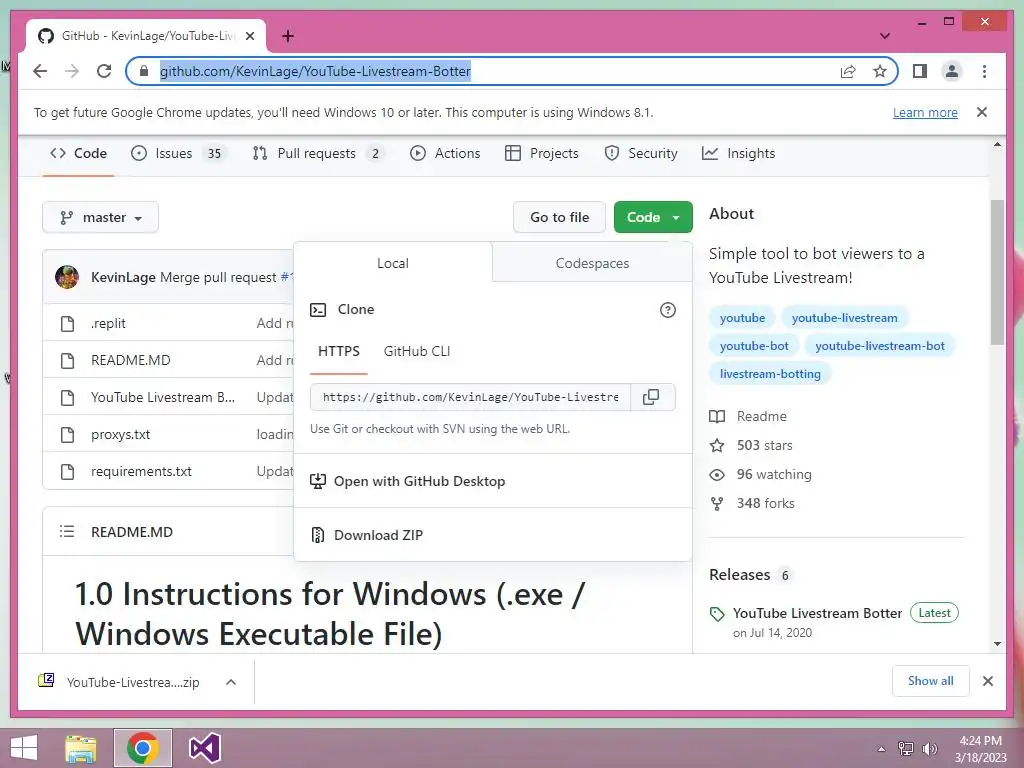This screenshot has width=1024, height=768.
Task: Reload the GitHub page
Action: pos(104,71)
